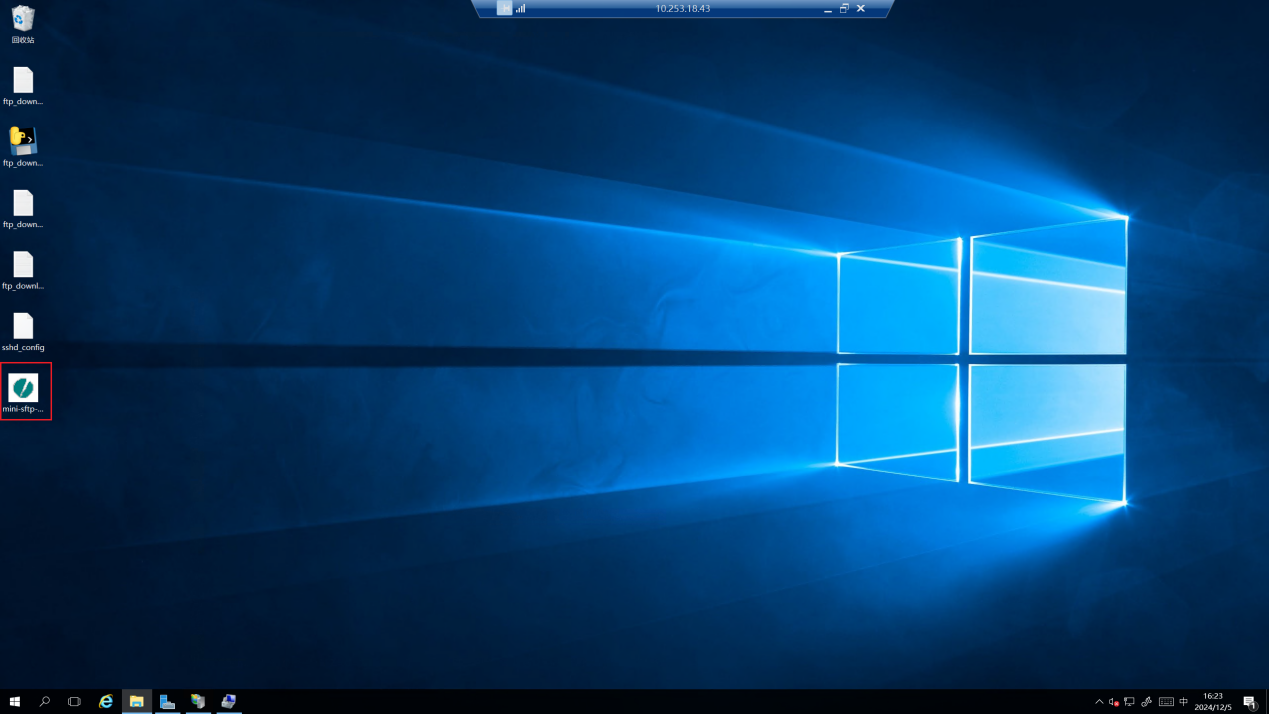The image size is (1269, 714).
Task: Open network status tray icon
Action: pyautogui.click(x=1130, y=702)
